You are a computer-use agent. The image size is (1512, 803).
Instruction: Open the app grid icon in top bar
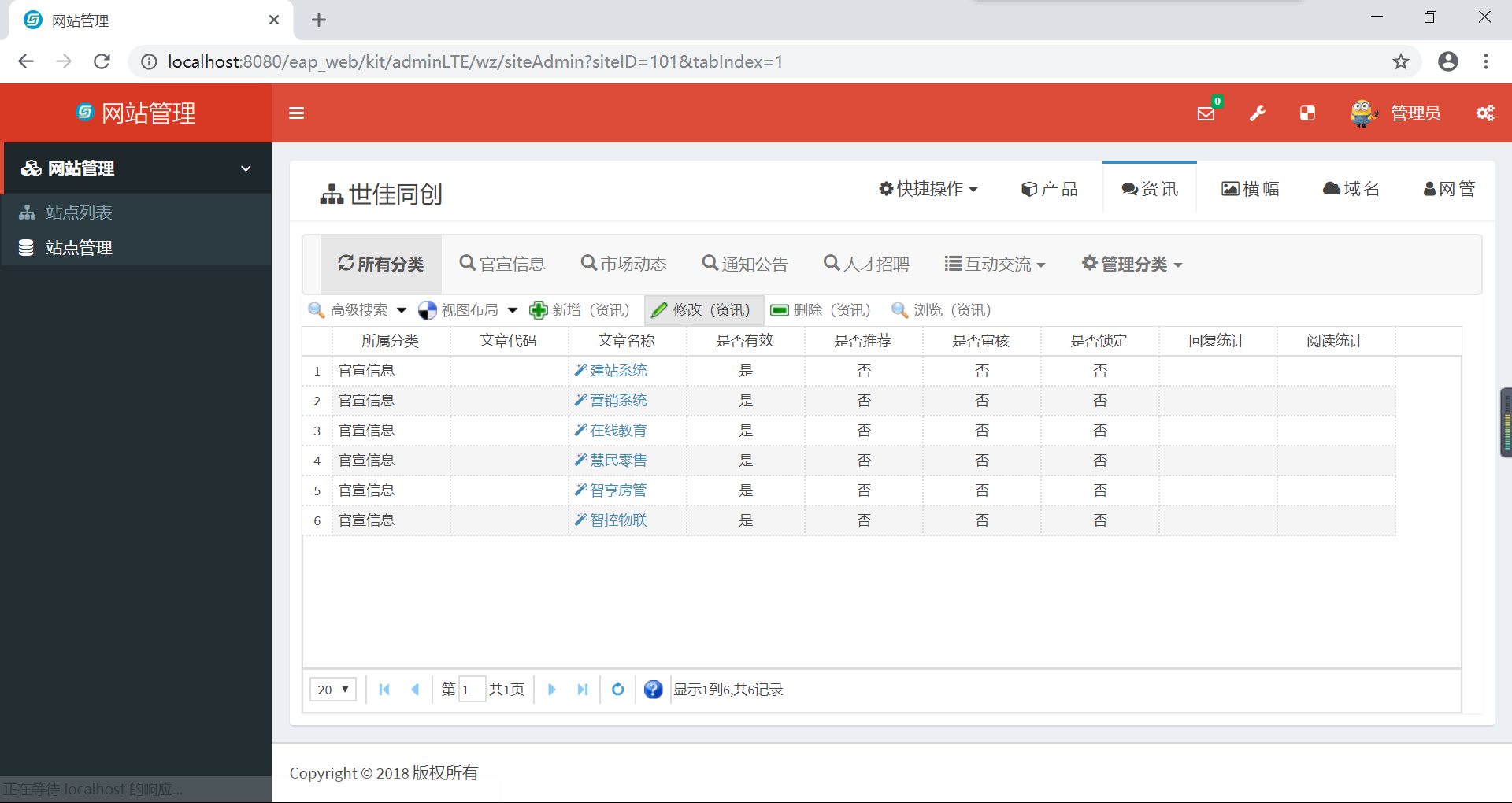(x=1306, y=113)
